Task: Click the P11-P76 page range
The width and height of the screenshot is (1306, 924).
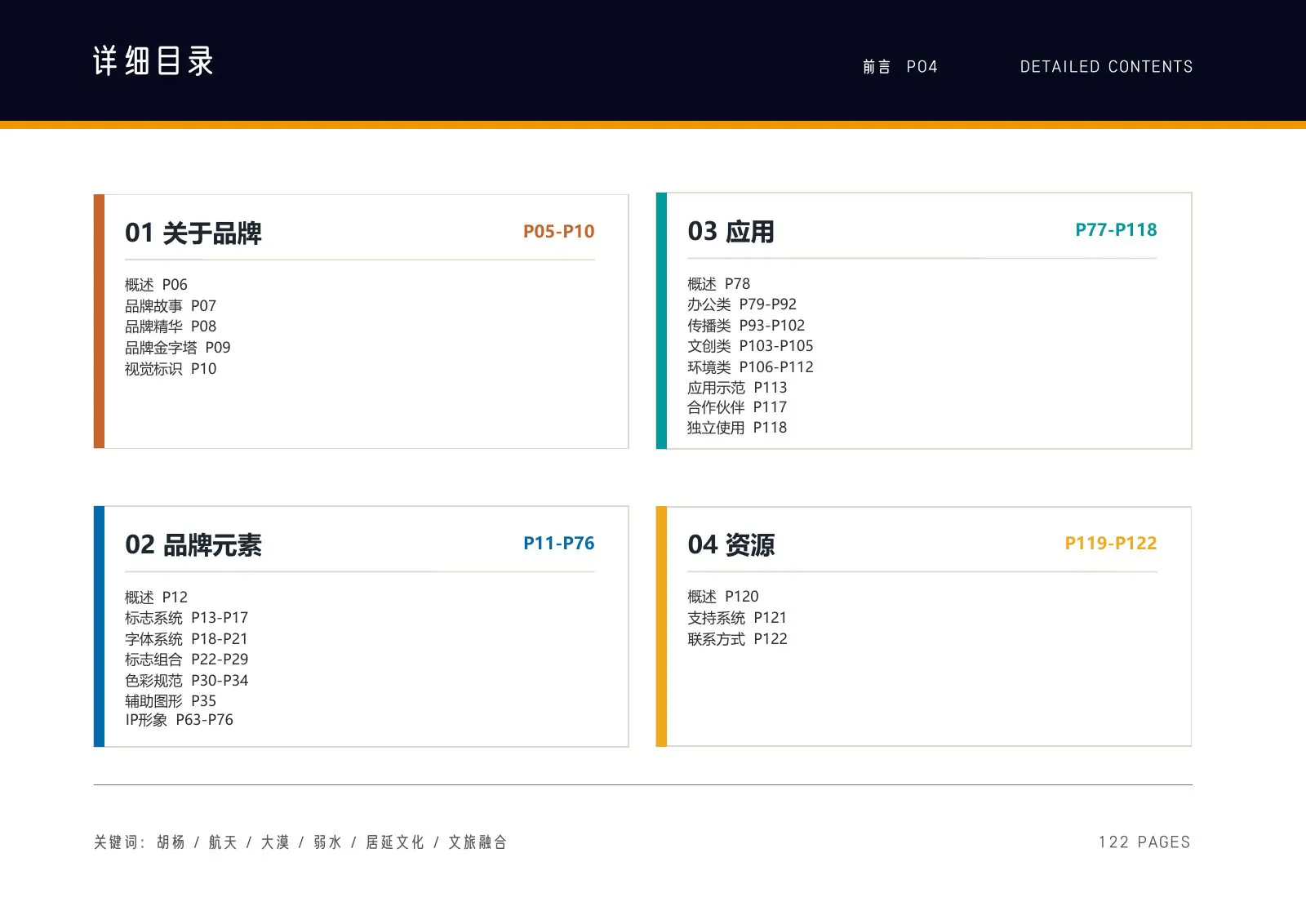Action: click(558, 544)
